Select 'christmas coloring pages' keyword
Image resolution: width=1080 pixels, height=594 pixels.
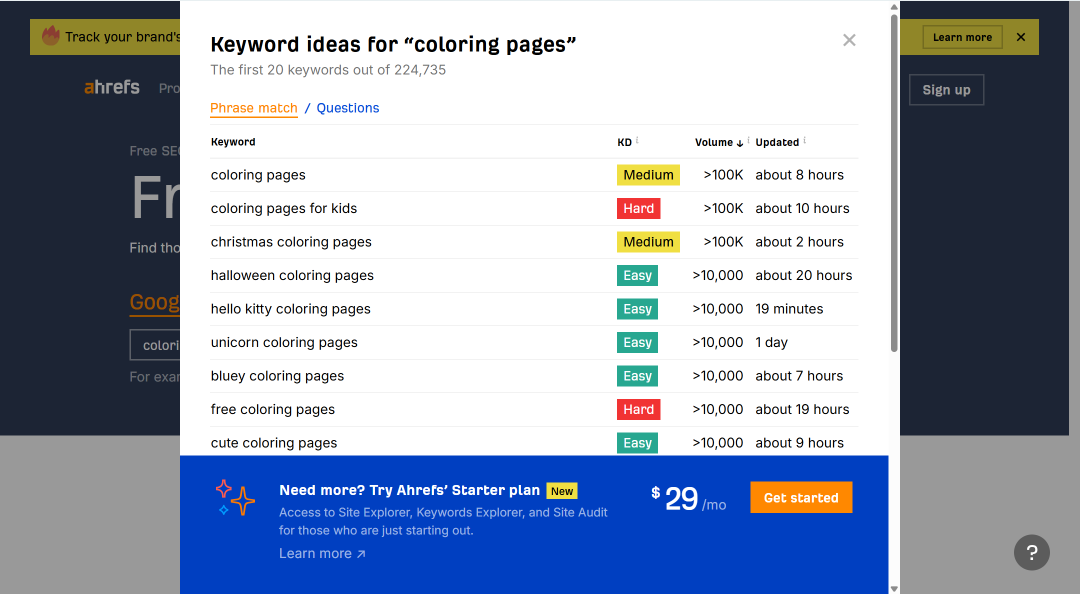(291, 242)
